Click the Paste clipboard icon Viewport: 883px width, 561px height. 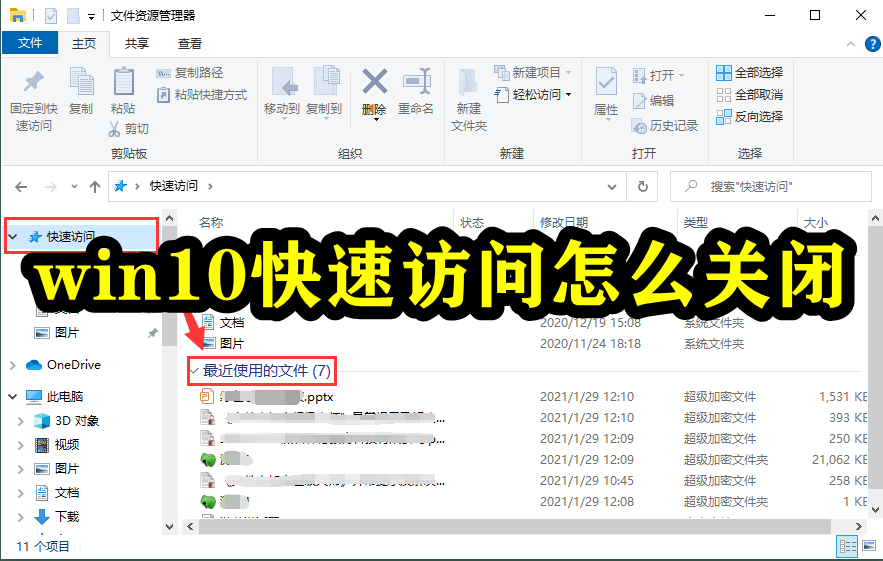pos(123,82)
